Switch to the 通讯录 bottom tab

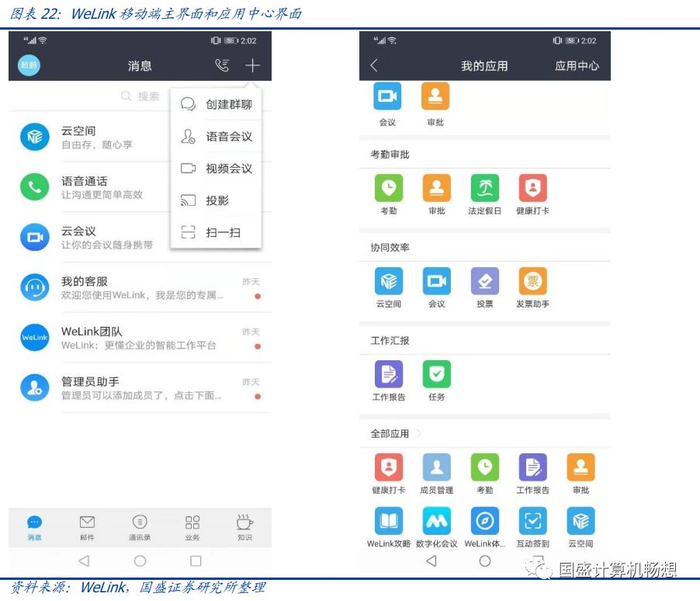(140, 527)
